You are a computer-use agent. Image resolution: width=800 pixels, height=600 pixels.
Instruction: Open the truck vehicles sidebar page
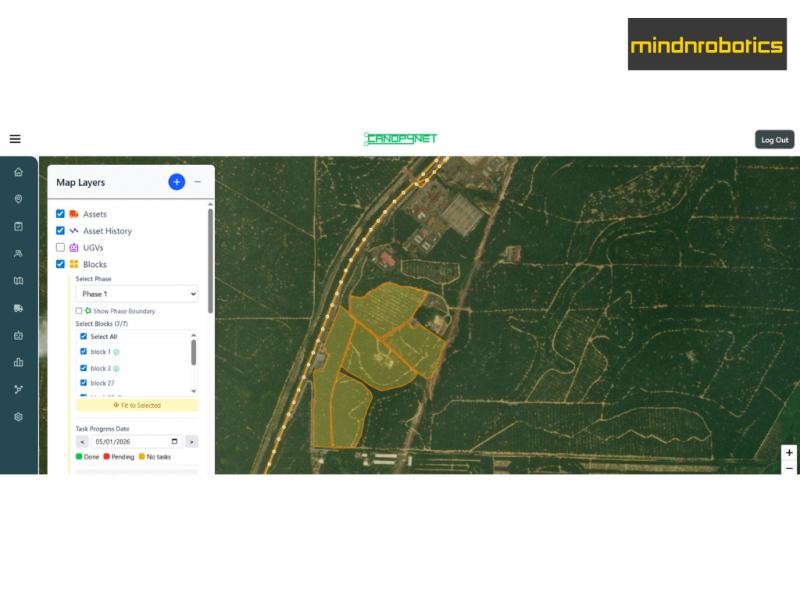(18, 308)
